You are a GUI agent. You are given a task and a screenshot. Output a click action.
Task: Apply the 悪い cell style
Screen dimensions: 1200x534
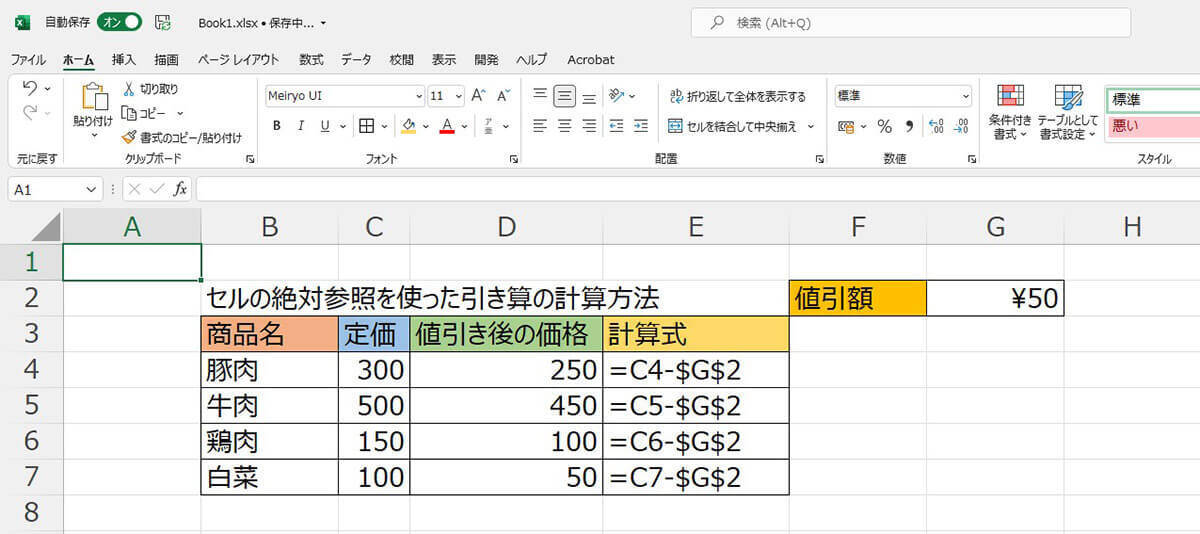1150,126
